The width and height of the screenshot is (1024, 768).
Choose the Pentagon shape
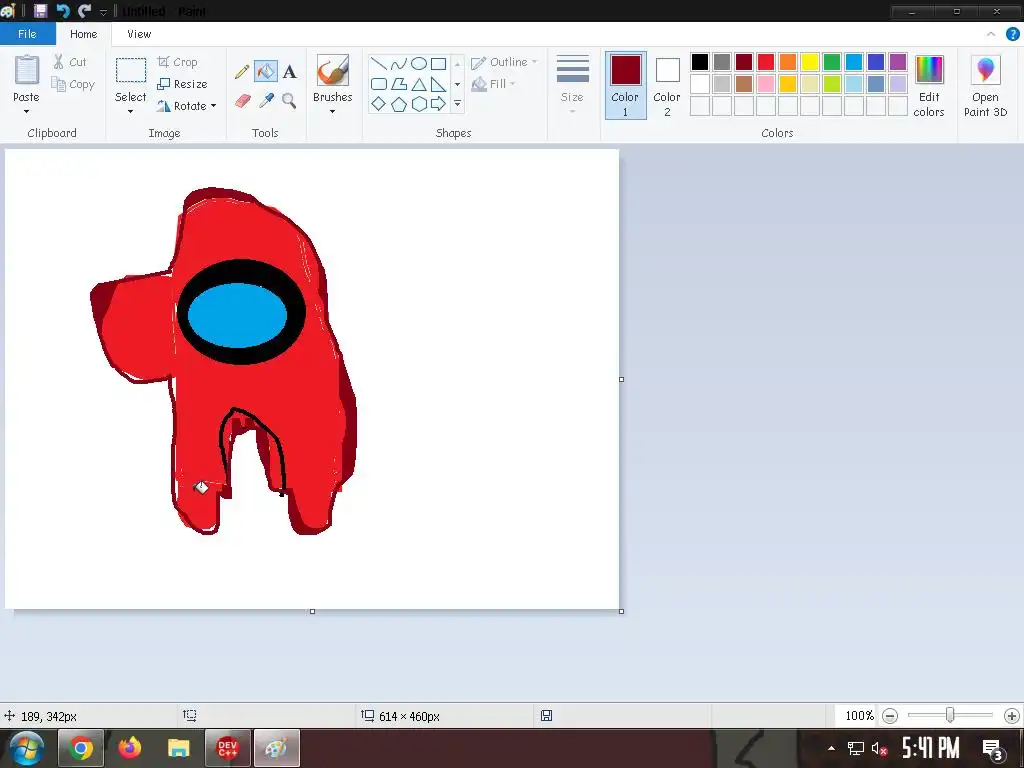coord(398,104)
